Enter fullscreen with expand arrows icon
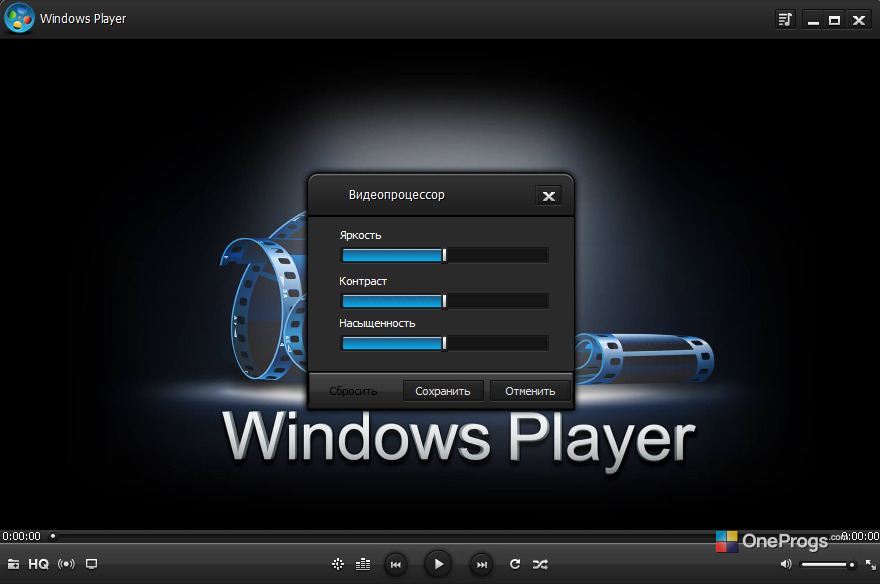 870,564
